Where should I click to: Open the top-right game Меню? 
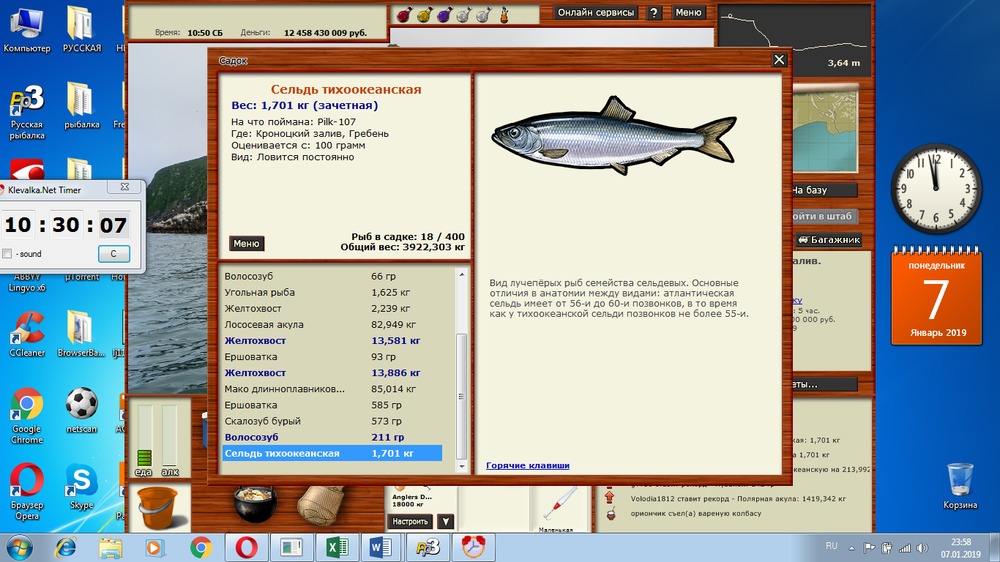688,13
